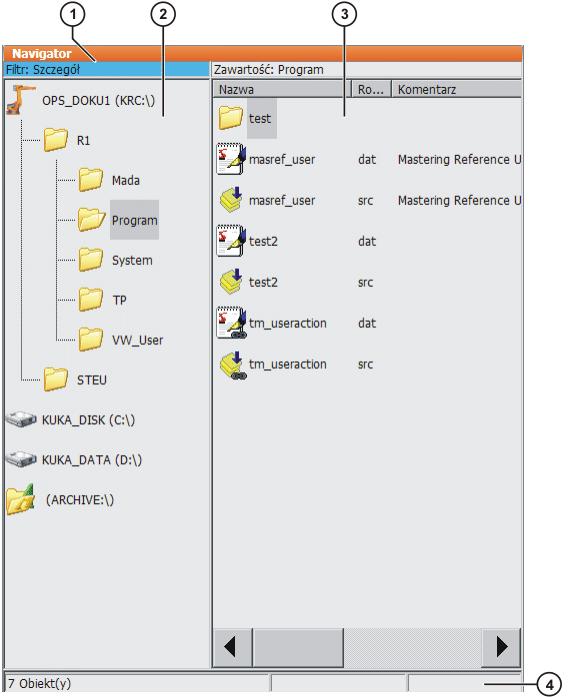
Task: Click Mastering Reference comment in src row
Action: tap(459, 200)
